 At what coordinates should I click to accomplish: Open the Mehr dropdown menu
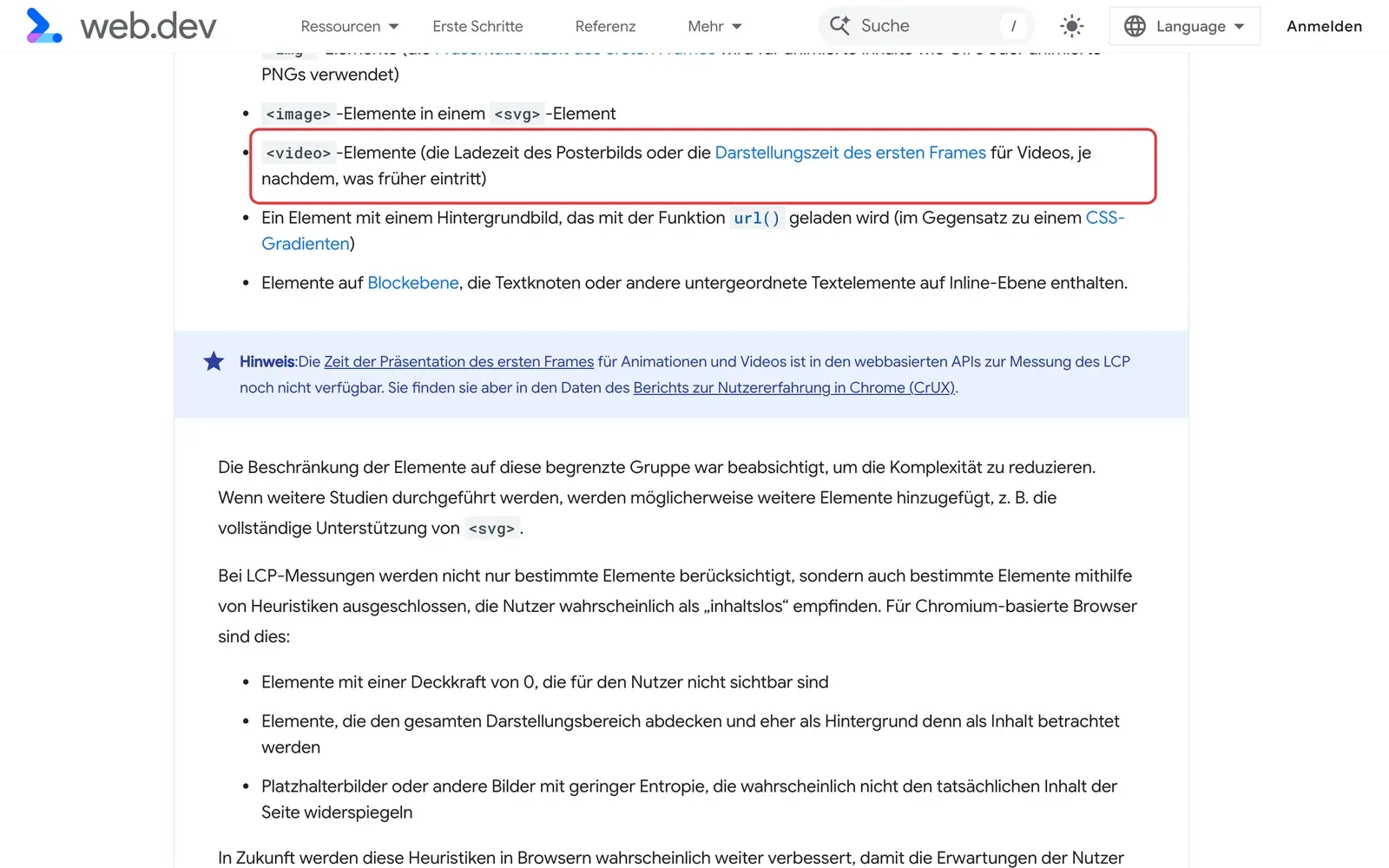coord(714,27)
